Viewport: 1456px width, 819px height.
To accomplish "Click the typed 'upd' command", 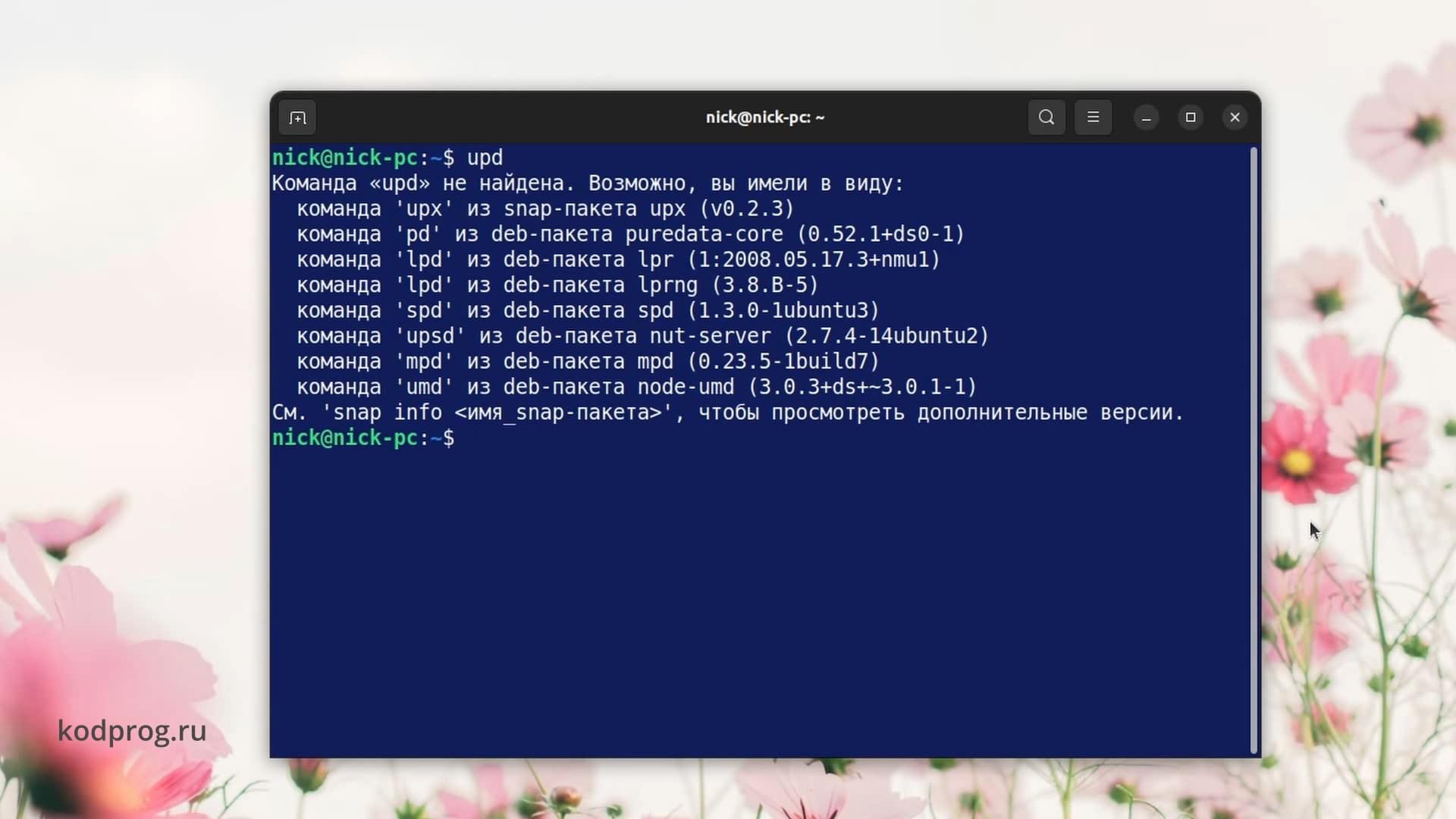I will [x=485, y=158].
